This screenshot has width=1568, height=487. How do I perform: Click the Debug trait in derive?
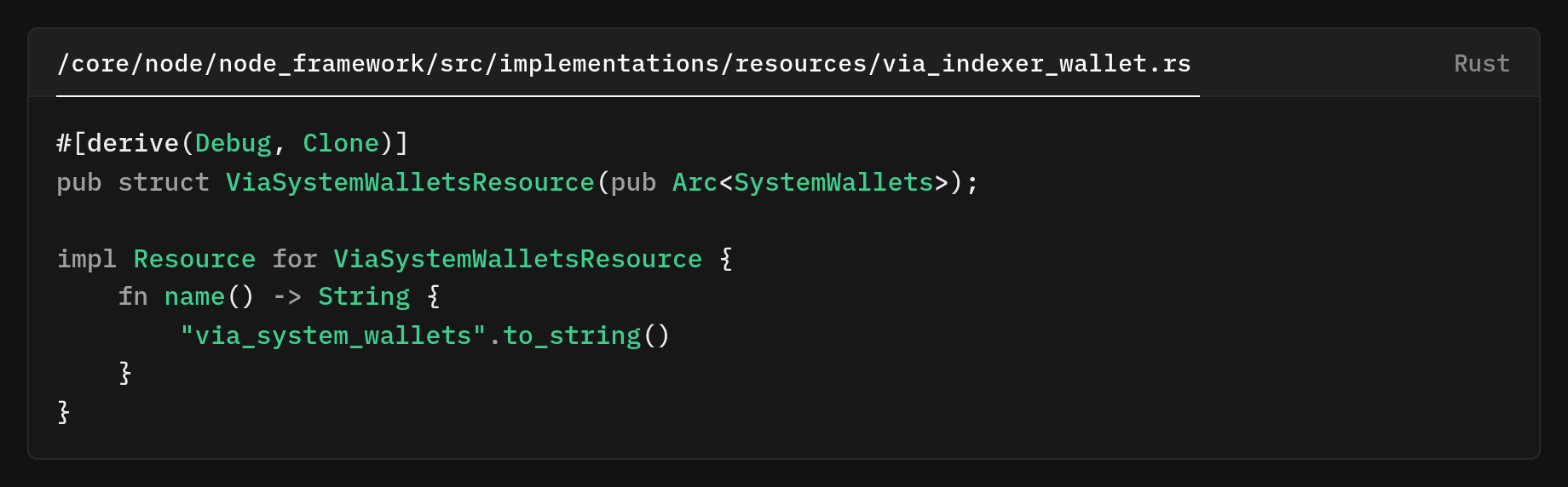[233, 143]
